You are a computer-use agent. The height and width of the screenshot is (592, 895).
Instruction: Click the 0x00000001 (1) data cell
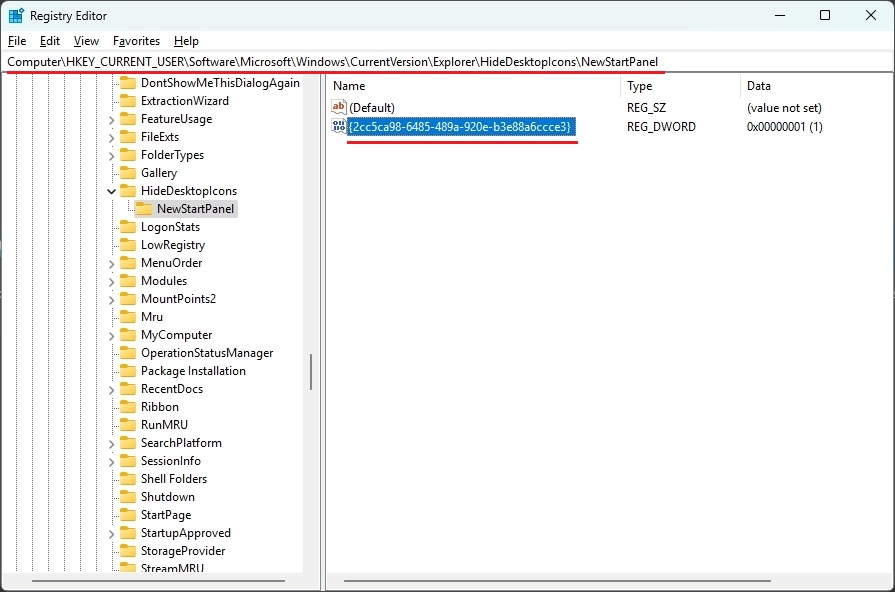(x=785, y=126)
